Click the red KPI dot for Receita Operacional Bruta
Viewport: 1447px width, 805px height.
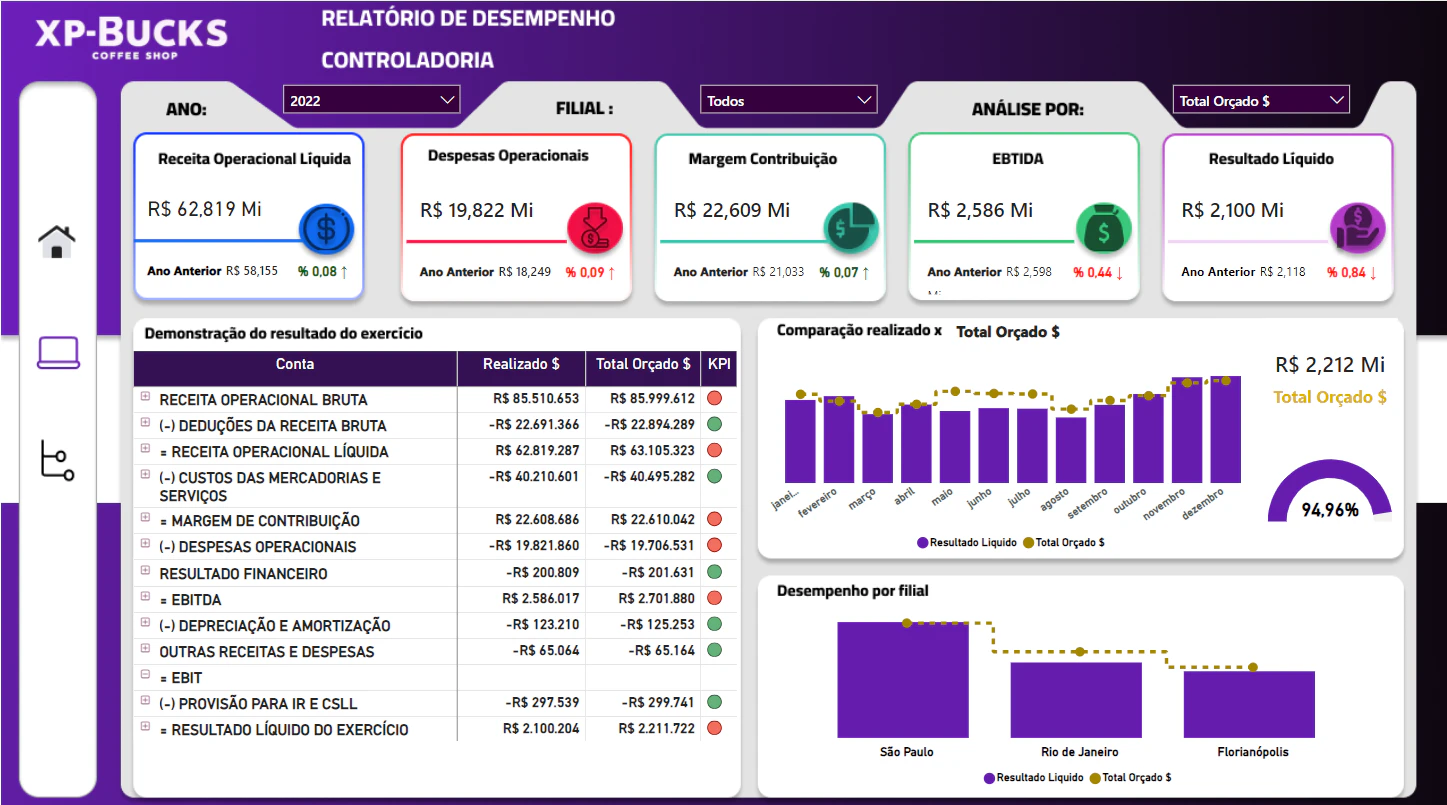click(x=714, y=398)
